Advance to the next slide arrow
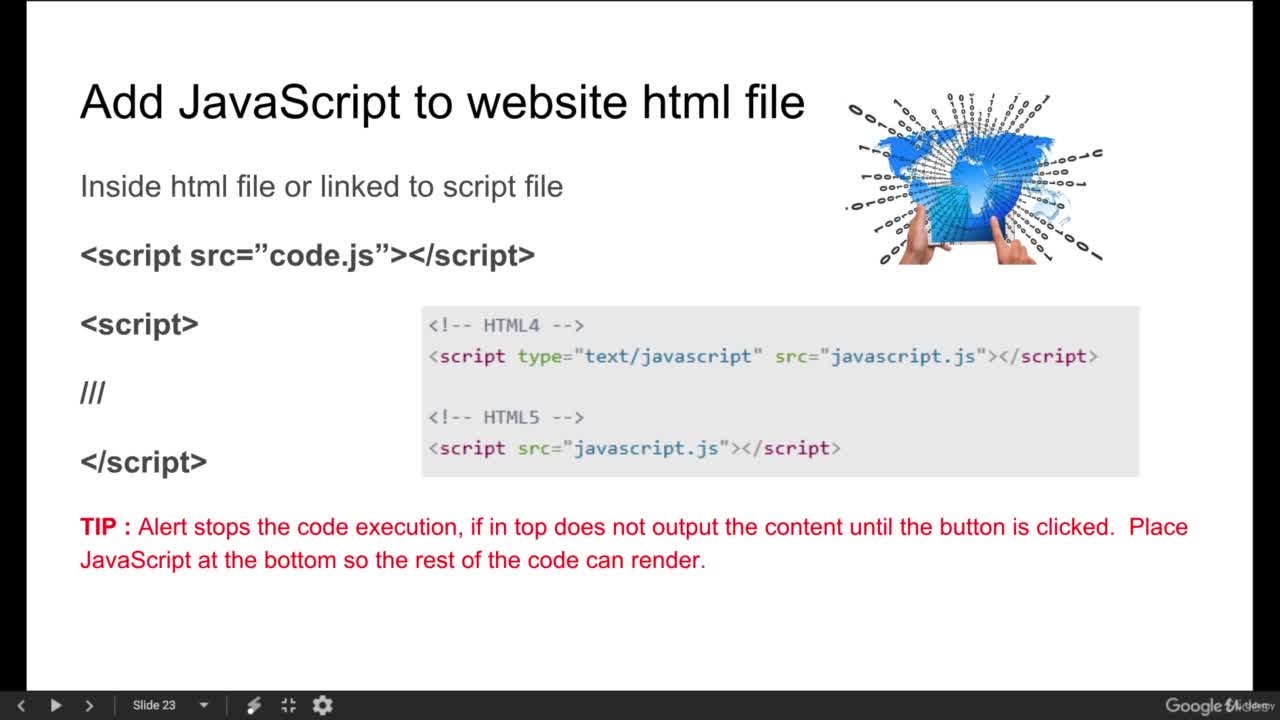Screen dimensions: 1280x720 (x=89, y=705)
